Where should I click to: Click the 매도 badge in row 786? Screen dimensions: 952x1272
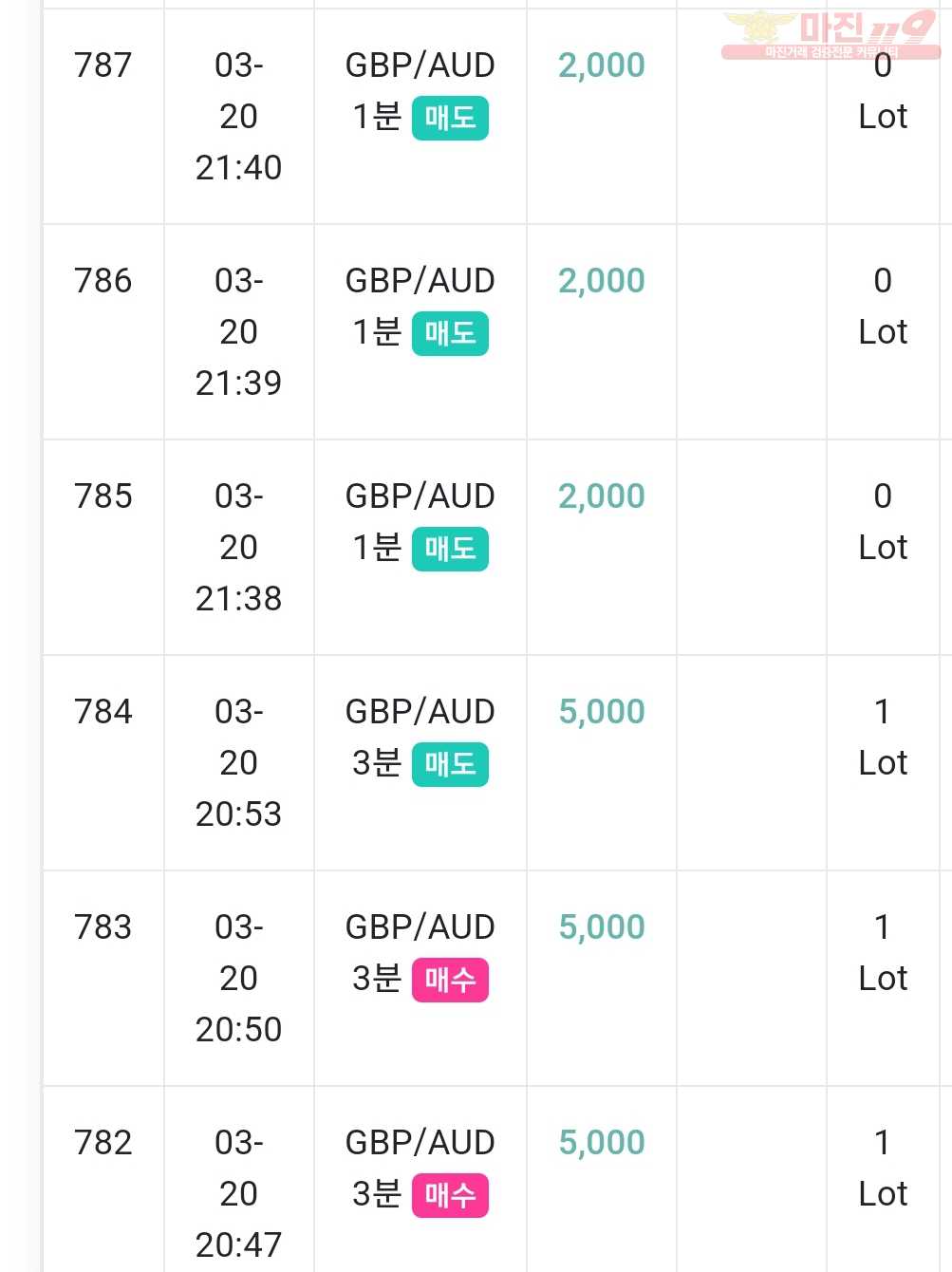coord(450,333)
